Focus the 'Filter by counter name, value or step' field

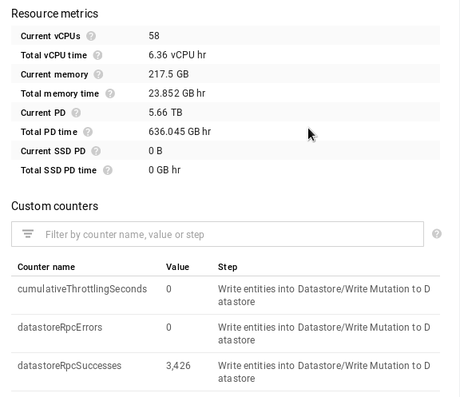point(217,234)
